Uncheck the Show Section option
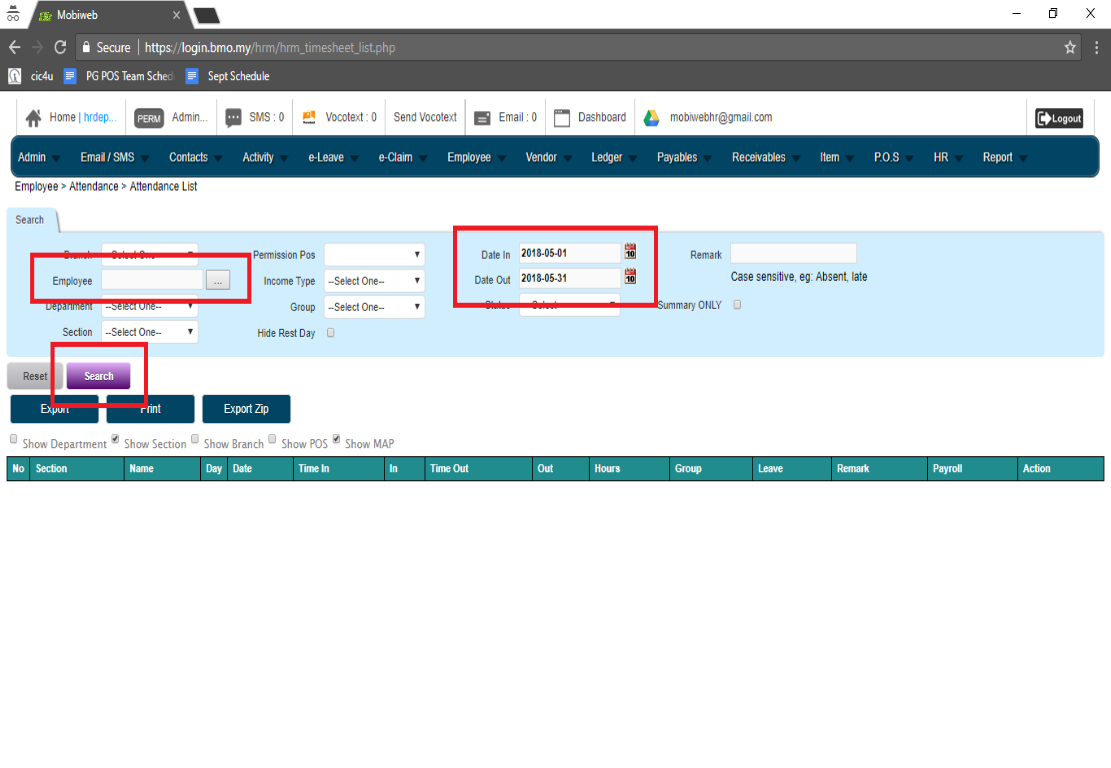Screen dimensions: 1111x768 [115, 439]
